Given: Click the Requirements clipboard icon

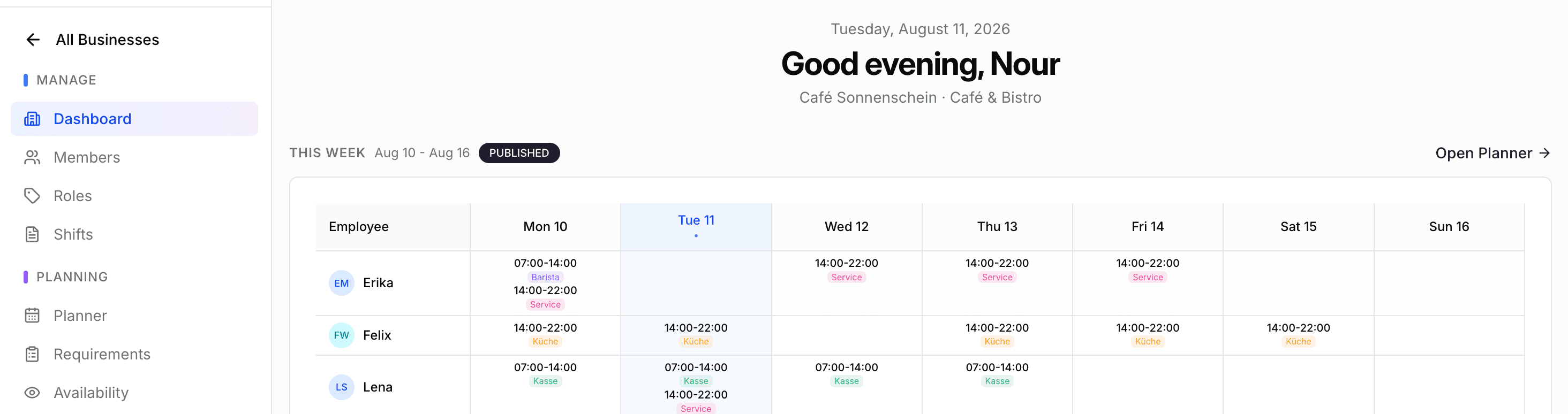Looking at the screenshot, I should tap(32, 355).
